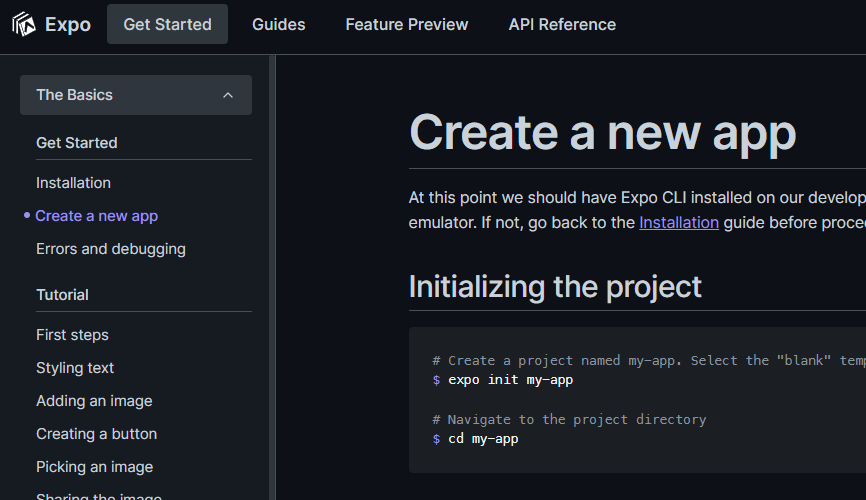Click the Expo logo icon
Viewport: 866px width, 500px height.
24,24
